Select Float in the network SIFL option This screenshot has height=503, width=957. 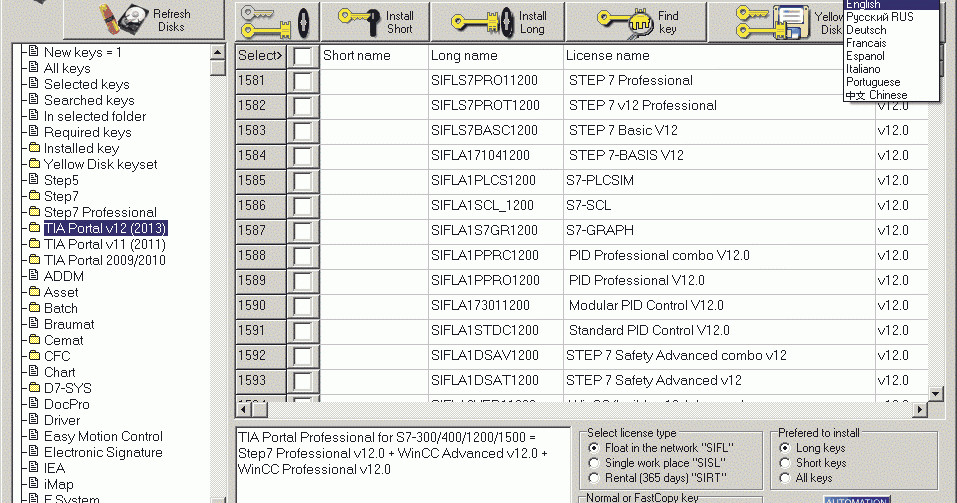593,447
